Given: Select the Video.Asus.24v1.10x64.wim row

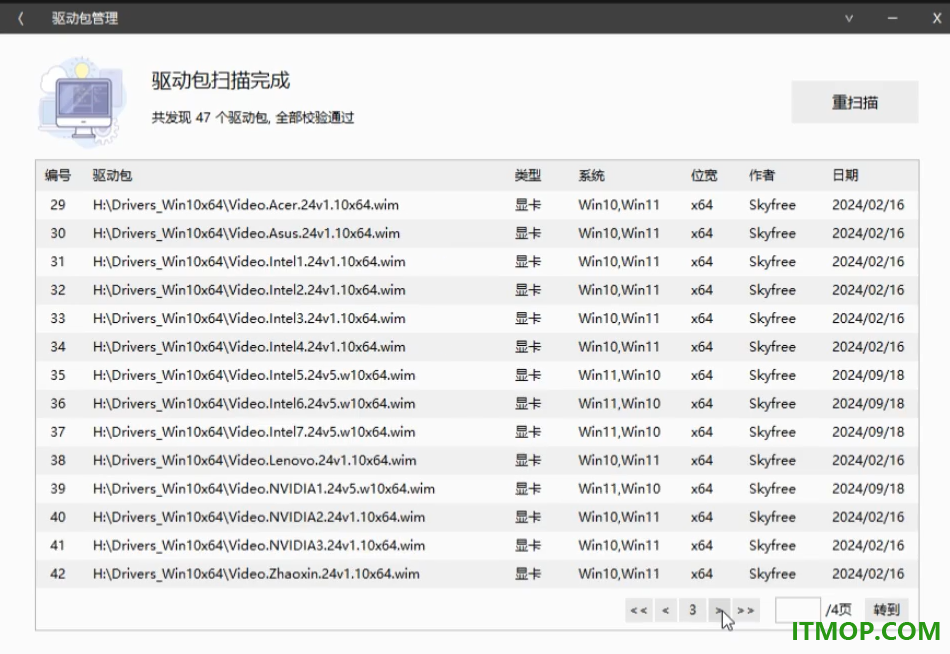Looking at the screenshot, I should [x=477, y=233].
